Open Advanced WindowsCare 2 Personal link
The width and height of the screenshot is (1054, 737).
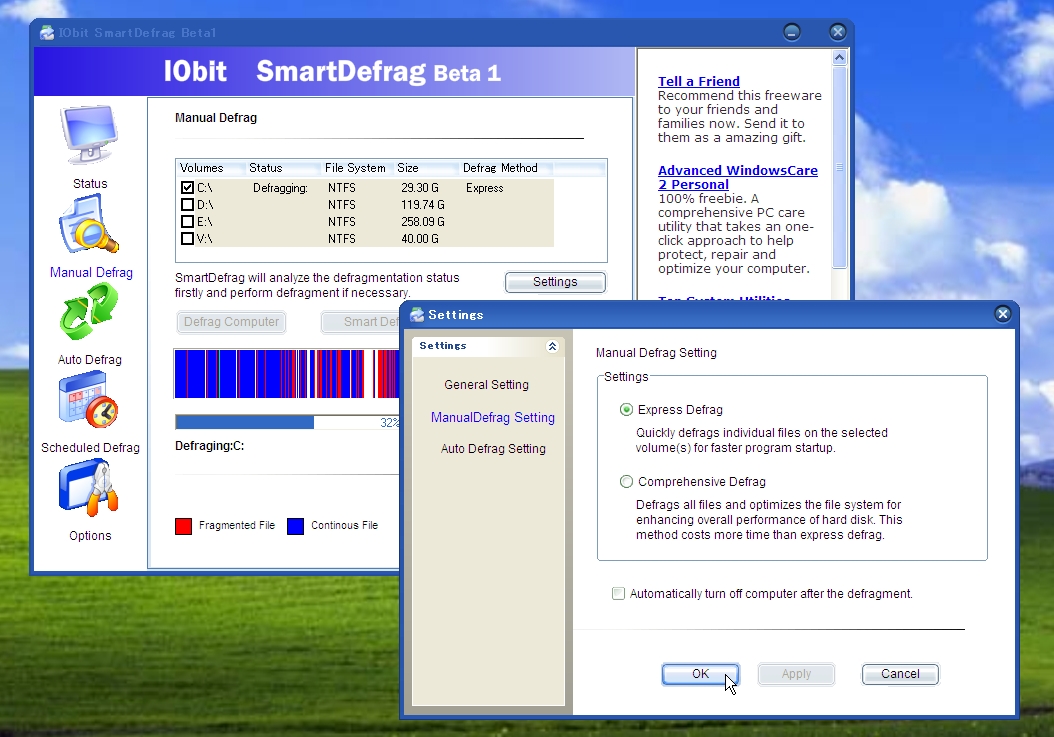[x=737, y=178]
